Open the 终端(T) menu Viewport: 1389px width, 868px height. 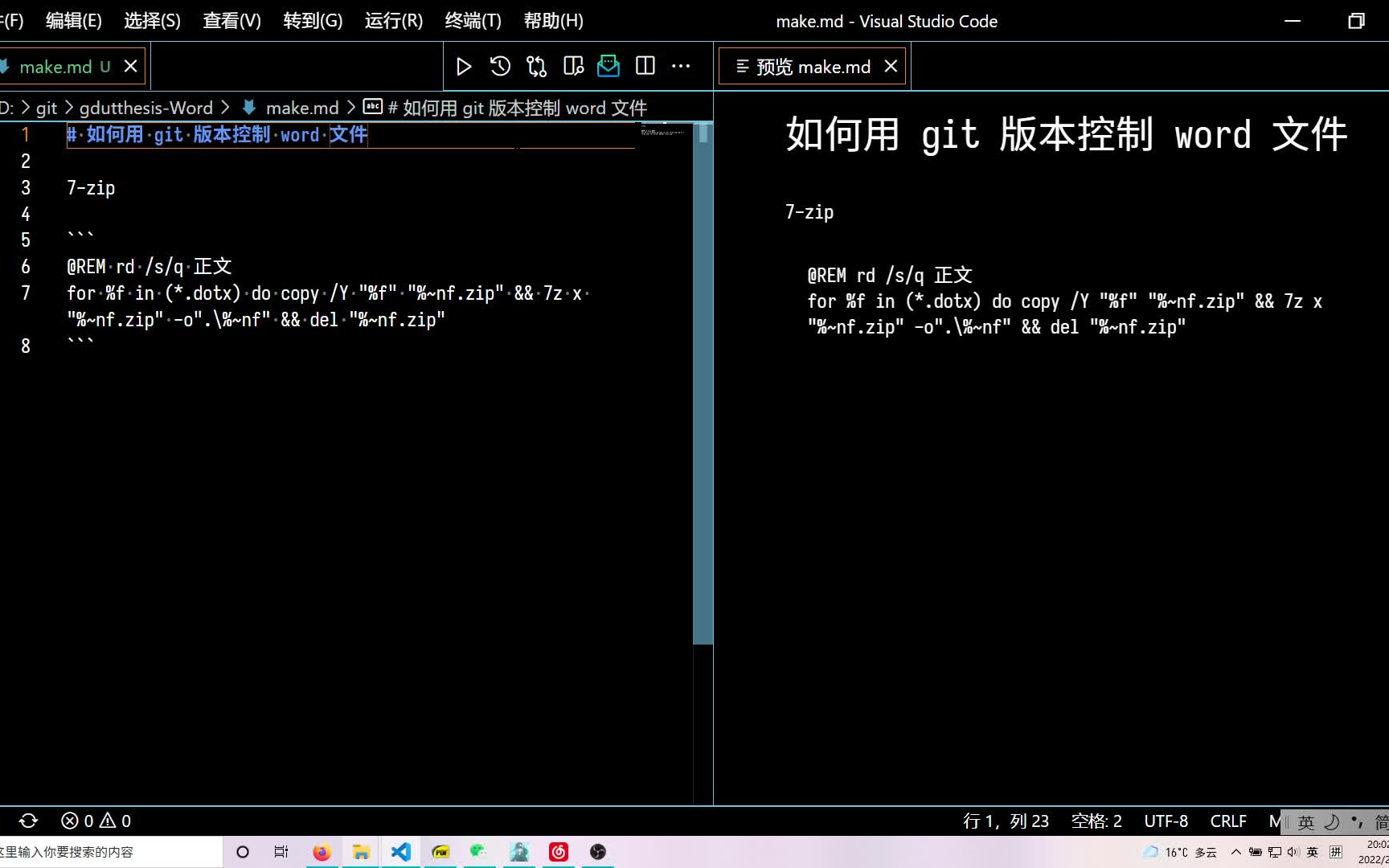click(472, 21)
